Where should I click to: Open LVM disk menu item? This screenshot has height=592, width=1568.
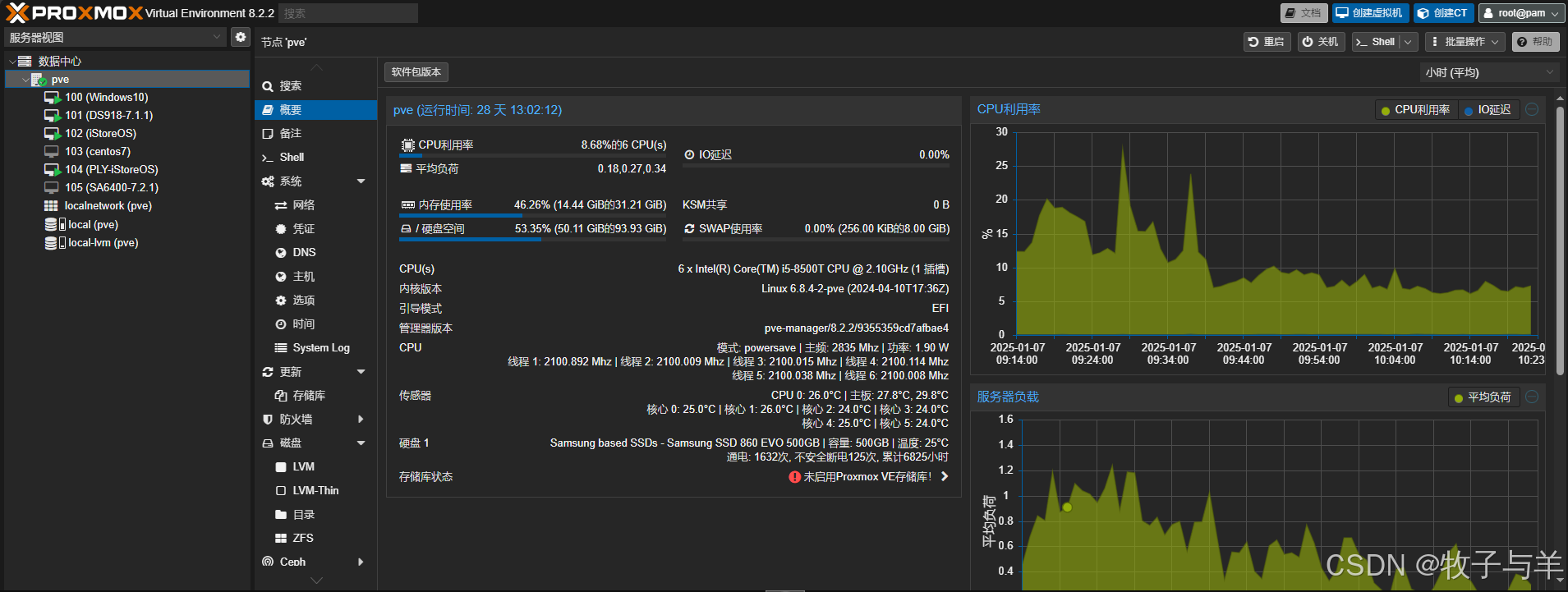[315, 467]
